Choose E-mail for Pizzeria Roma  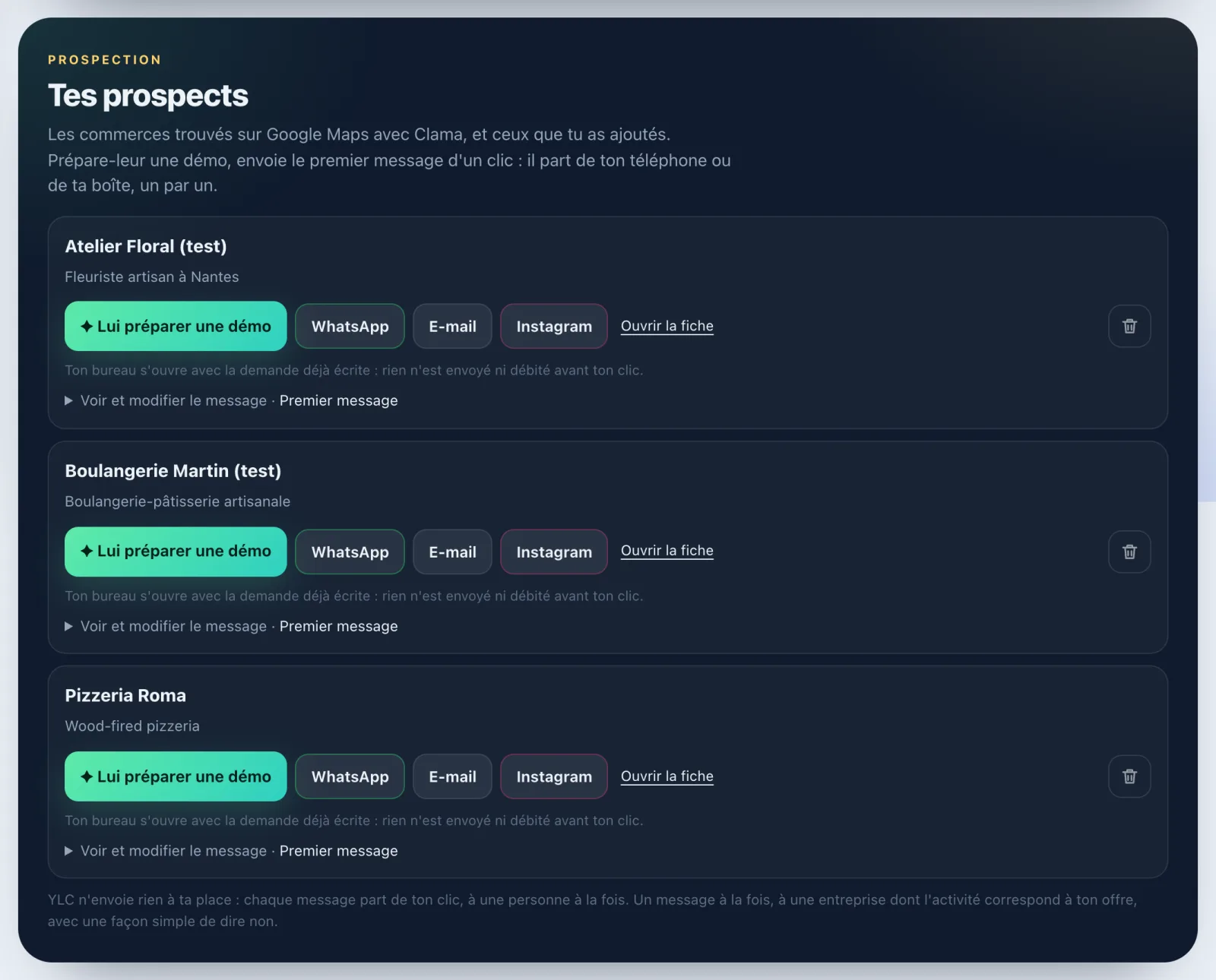pyautogui.click(x=452, y=776)
